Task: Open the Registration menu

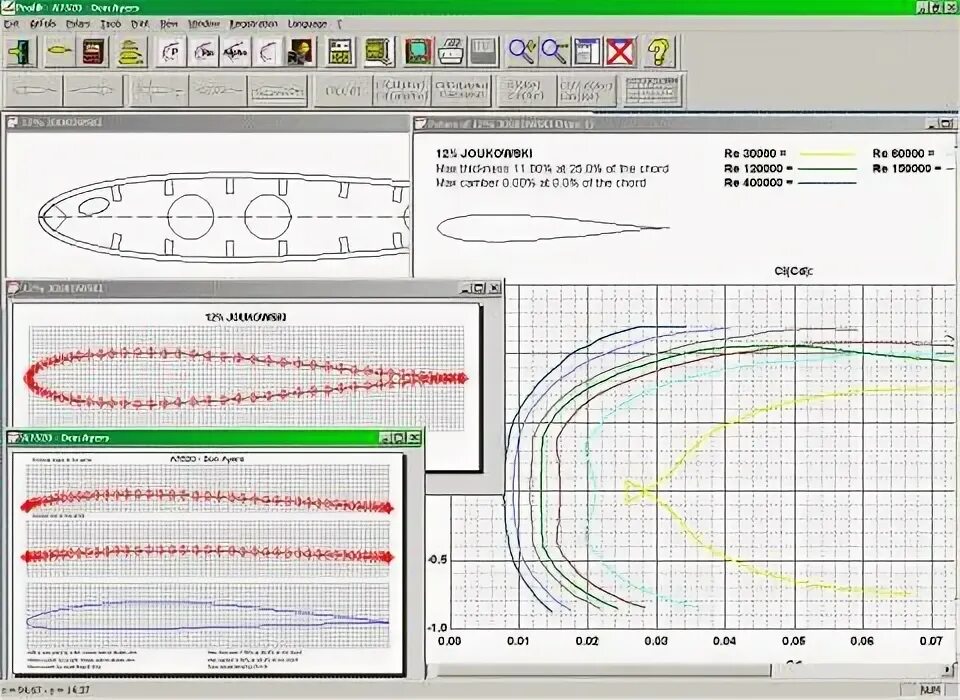Action: (x=253, y=24)
